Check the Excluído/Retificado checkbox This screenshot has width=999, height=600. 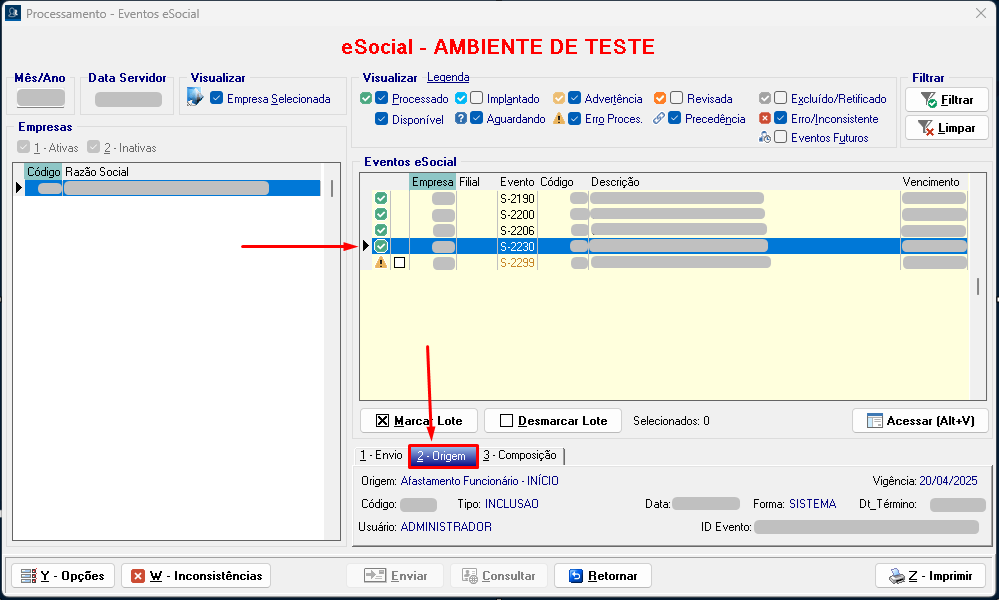coord(781,98)
